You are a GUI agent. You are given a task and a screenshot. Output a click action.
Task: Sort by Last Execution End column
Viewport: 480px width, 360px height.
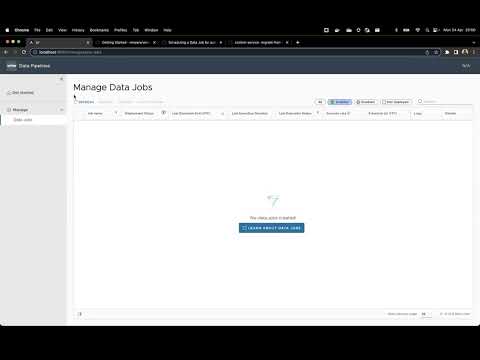click(191, 113)
